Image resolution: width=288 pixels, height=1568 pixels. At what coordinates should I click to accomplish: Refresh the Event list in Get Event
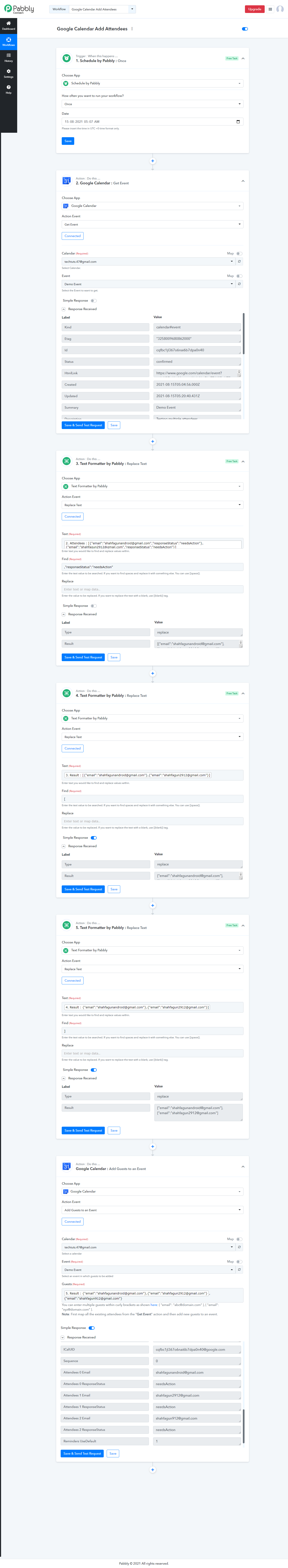[x=239, y=284]
